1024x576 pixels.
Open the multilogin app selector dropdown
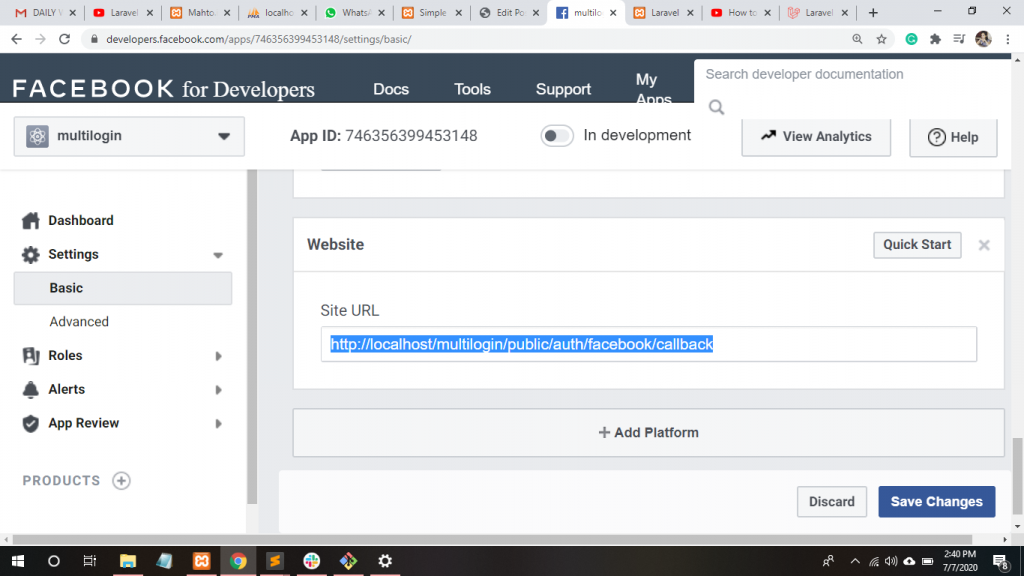(x=129, y=136)
